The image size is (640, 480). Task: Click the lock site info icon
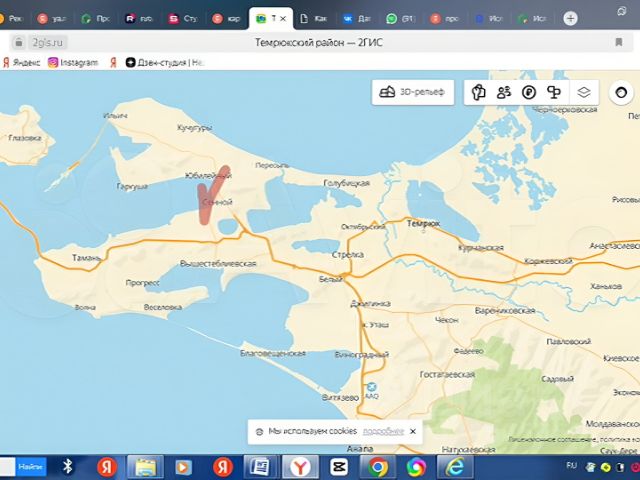point(18,42)
